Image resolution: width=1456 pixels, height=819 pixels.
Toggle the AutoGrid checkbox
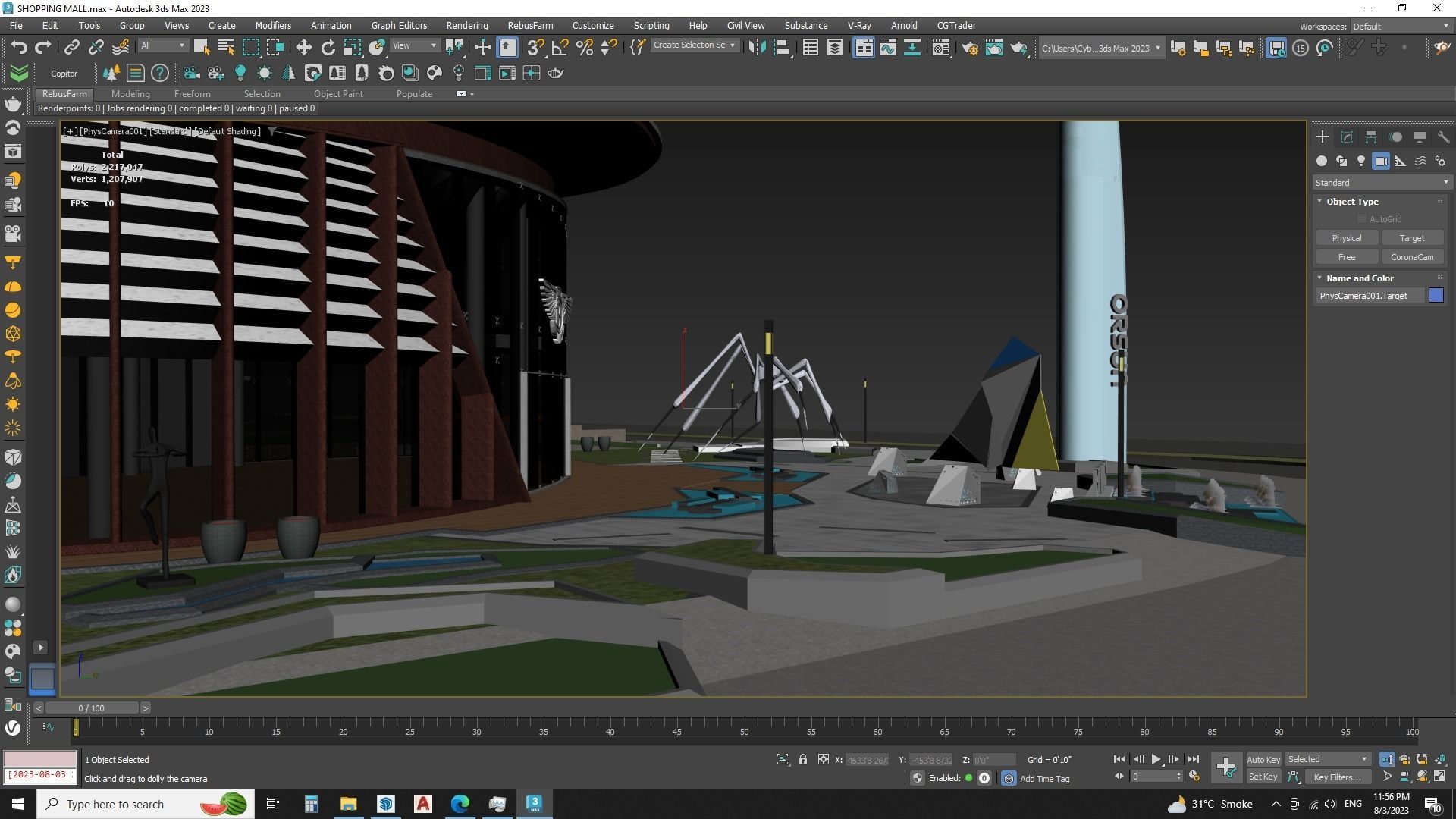[x=1362, y=219]
